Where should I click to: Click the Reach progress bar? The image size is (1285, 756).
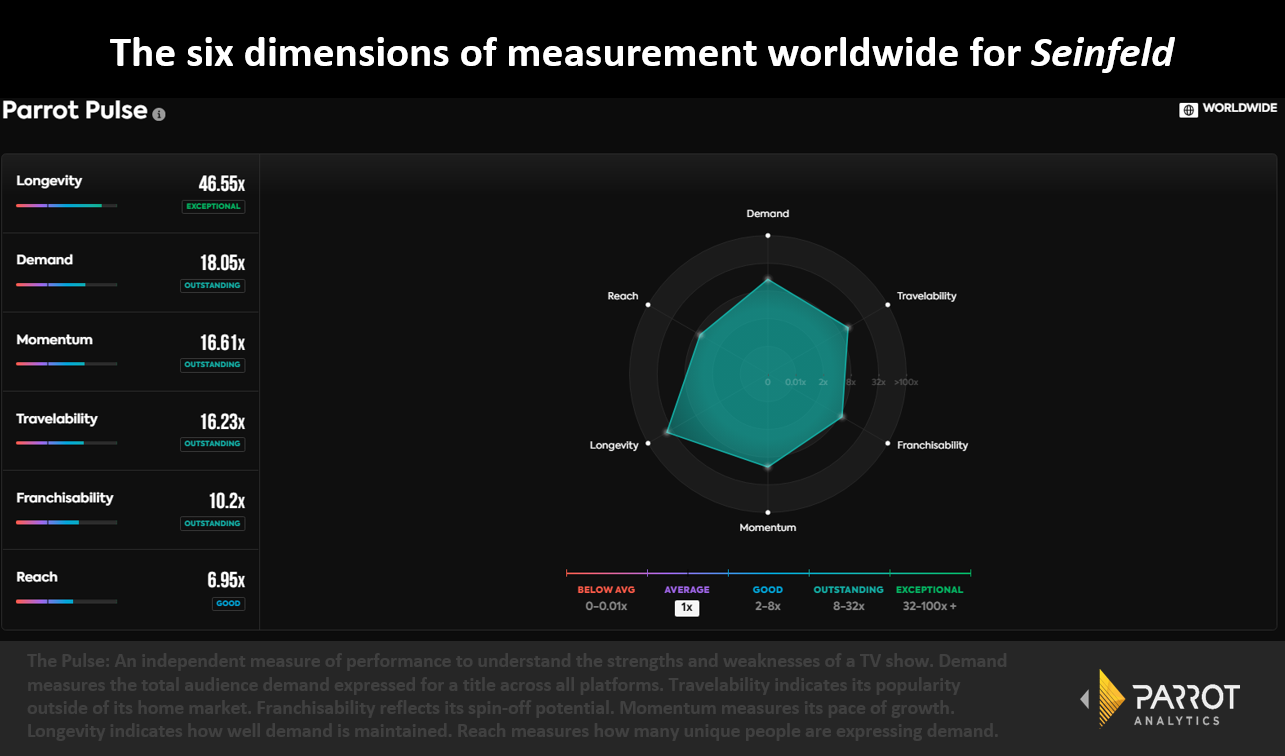66,601
